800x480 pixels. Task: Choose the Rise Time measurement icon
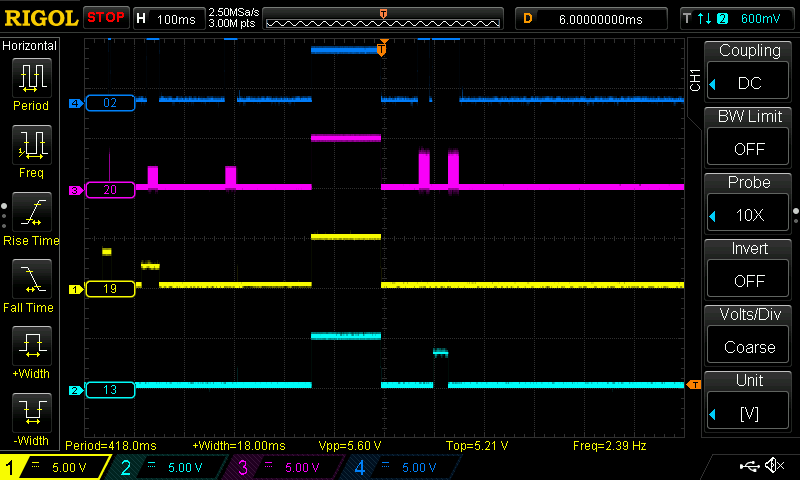tap(30, 212)
